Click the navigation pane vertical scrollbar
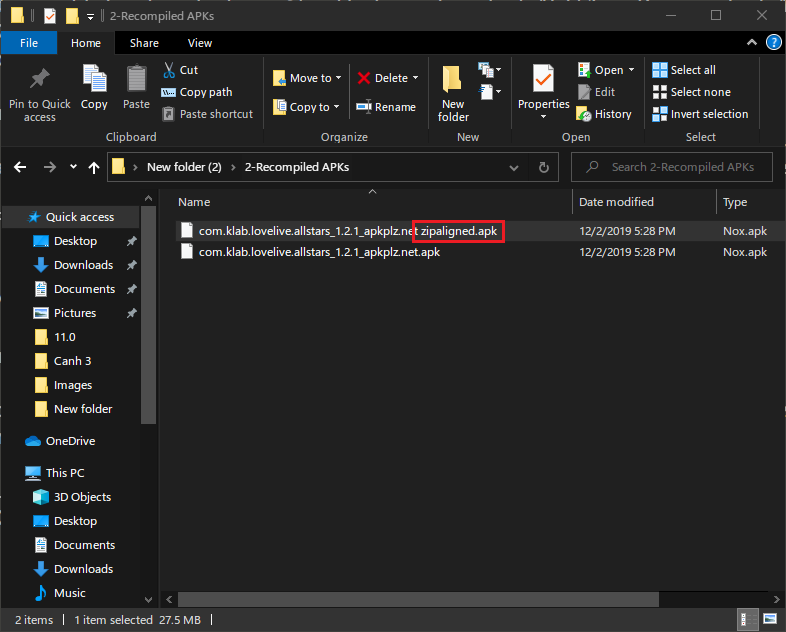This screenshot has height=632, width=786. 148,315
